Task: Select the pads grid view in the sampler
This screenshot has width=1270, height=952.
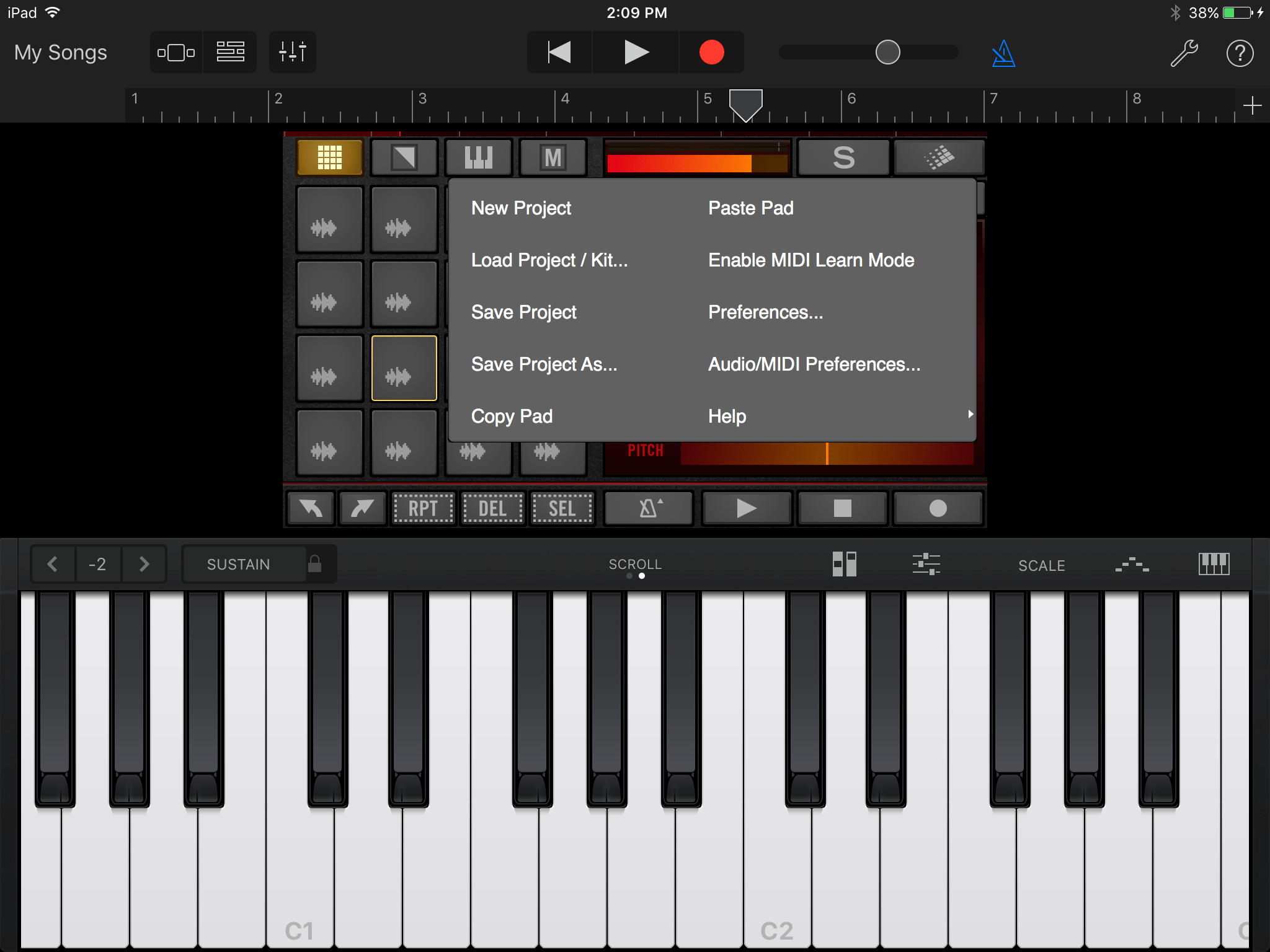Action: coord(329,157)
